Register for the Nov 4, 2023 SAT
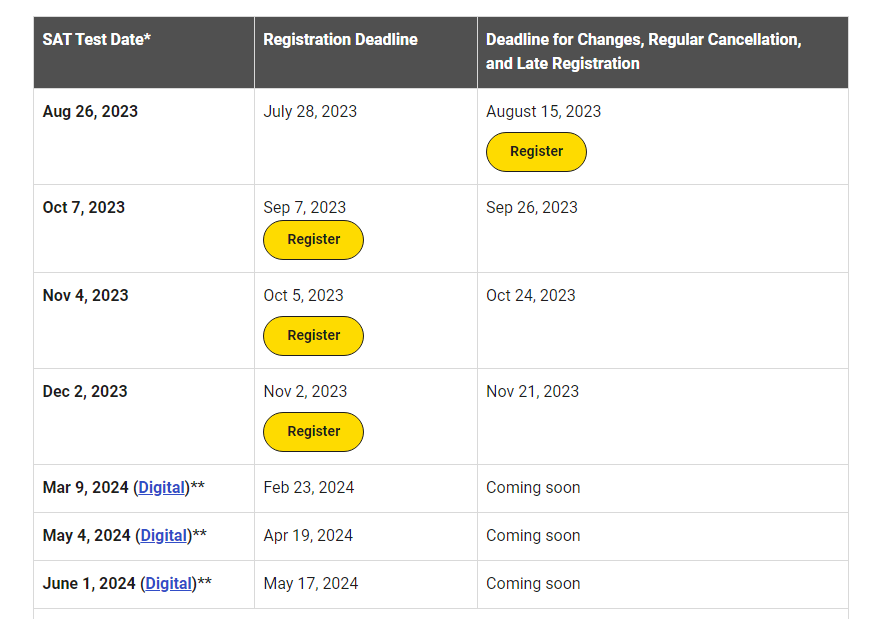This screenshot has width=880, height=619. click(313, 336)
